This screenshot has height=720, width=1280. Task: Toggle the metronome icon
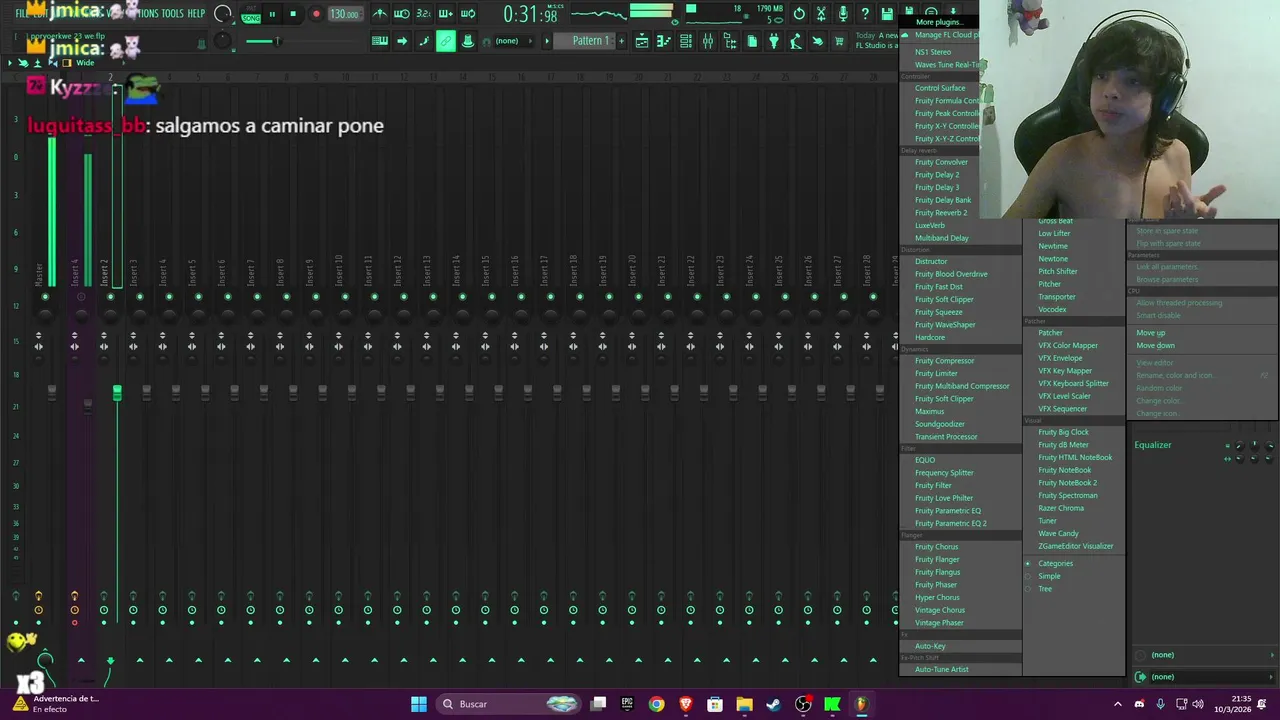(380, 14)
